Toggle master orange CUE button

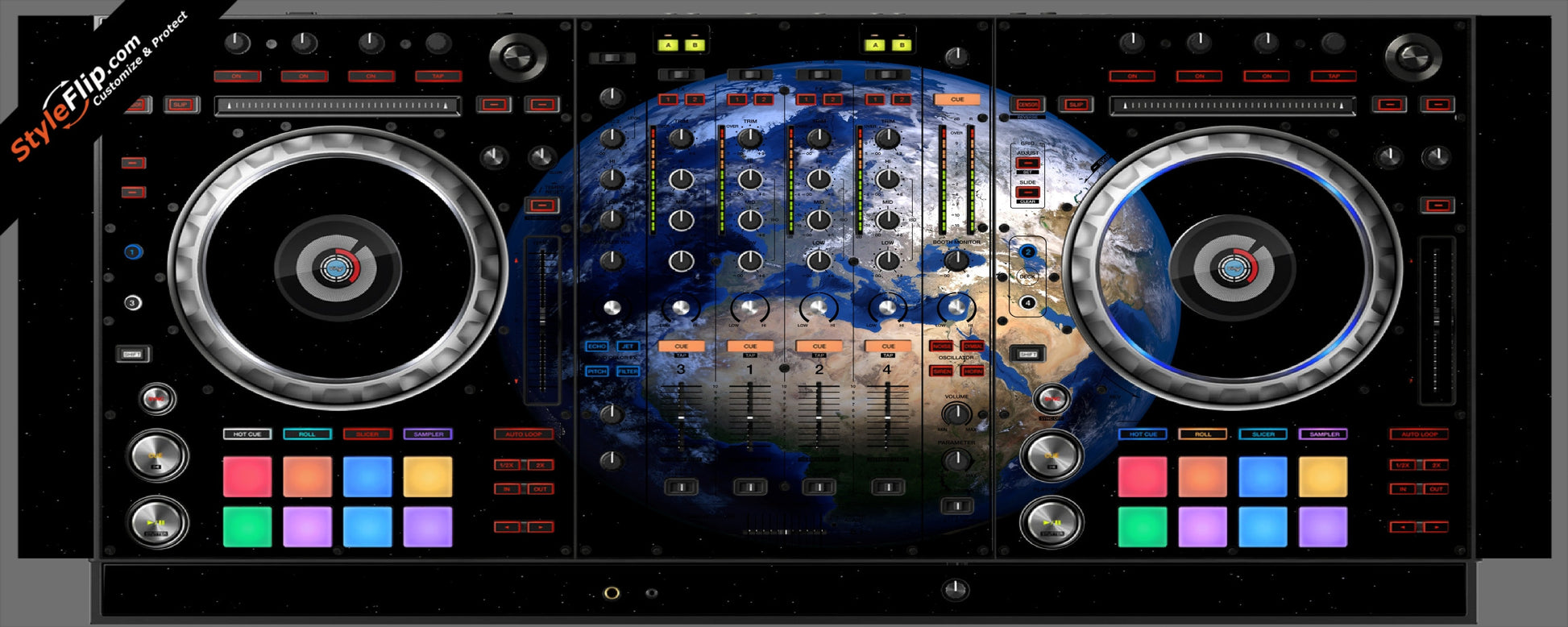pos(956,100)
